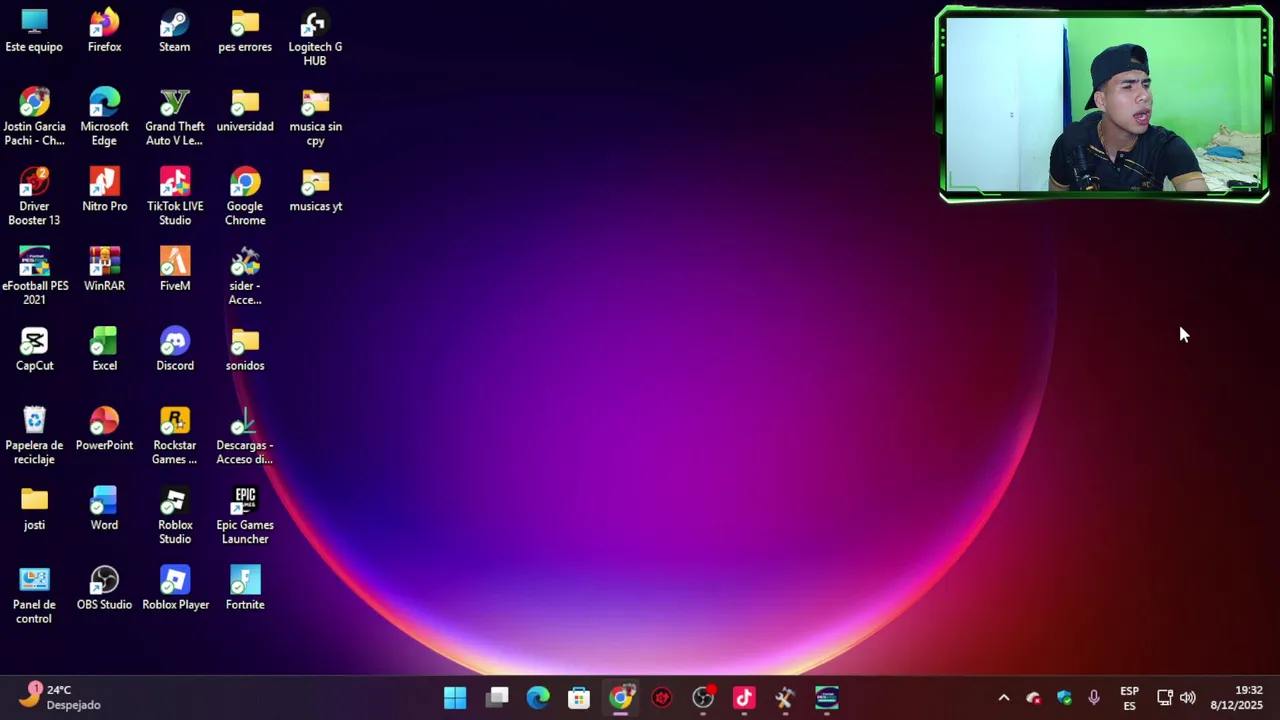Select the Papelera de reciclaje icon
This screenshot has width=1280, height=720.
[x=34, y=437]
